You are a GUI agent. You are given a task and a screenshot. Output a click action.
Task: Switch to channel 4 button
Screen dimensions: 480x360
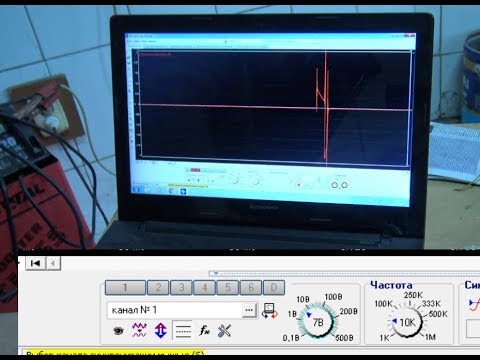click(204, 287)
